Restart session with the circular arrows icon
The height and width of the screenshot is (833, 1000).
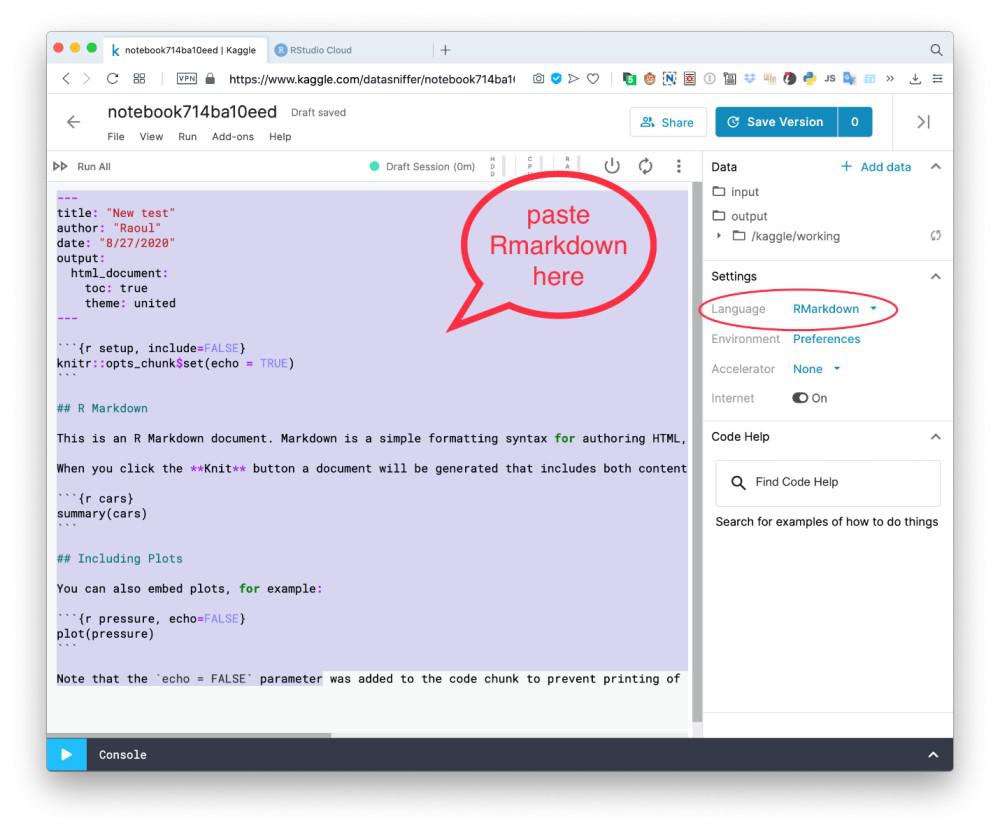click(x=645, y=166)
